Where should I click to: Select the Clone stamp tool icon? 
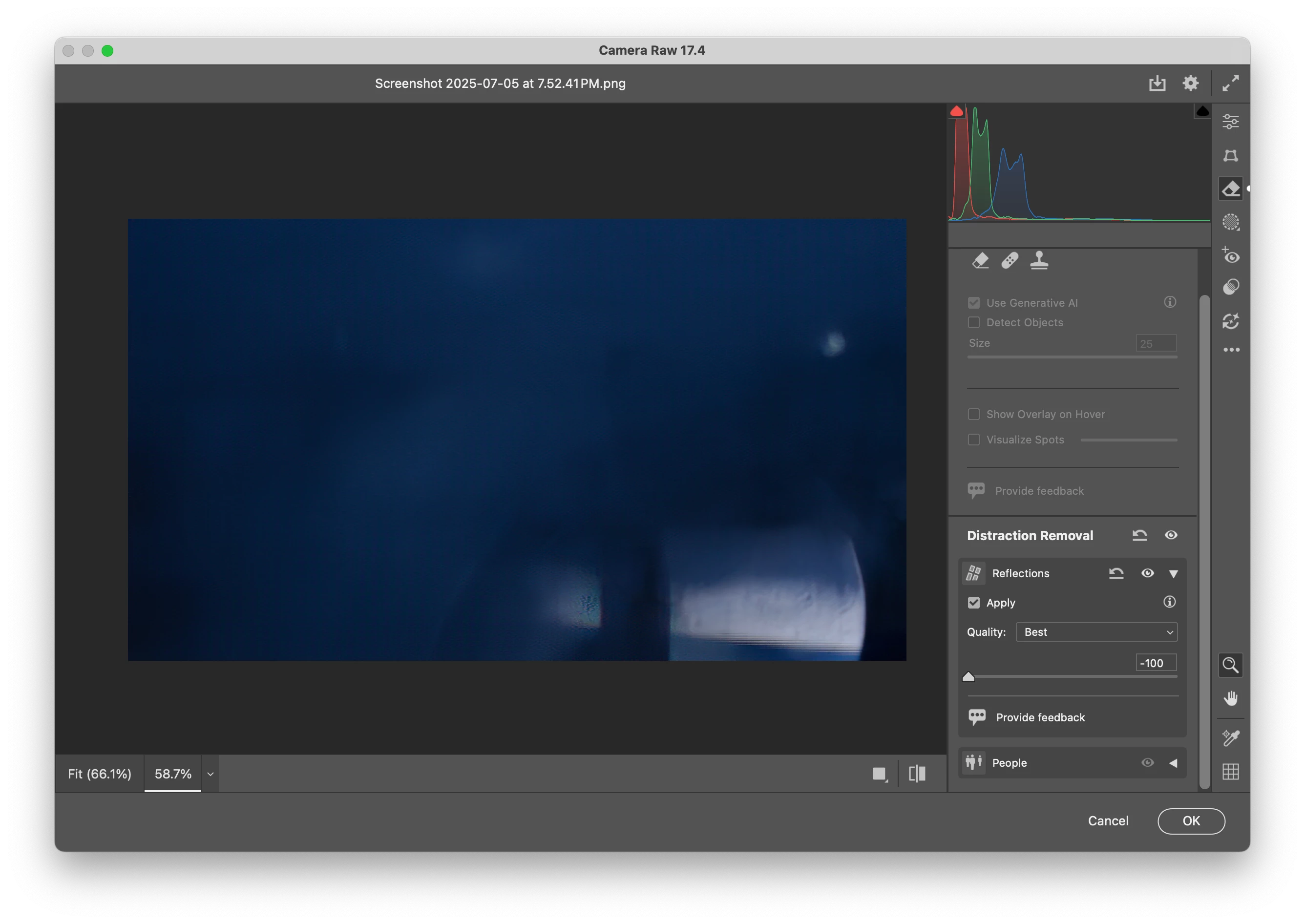1039,261
